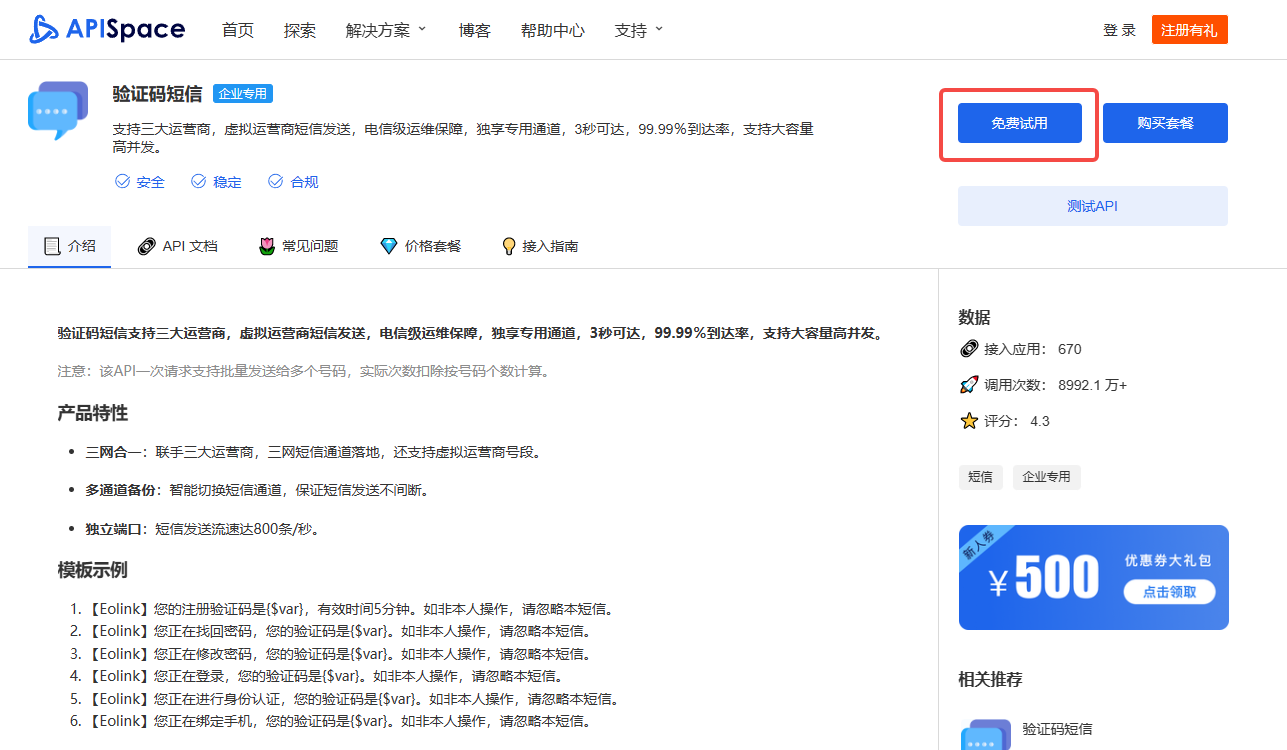Image resolution: width=1287 pixels, height=750 pixels.
Task: Click the 安全 checkmark icon
Action: pos(123,181)
